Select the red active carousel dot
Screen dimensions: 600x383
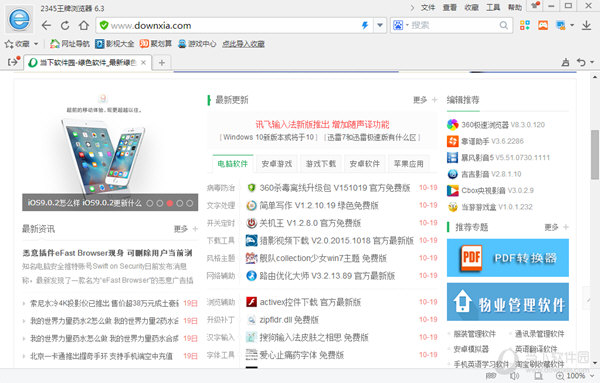[x=170, y=203]
